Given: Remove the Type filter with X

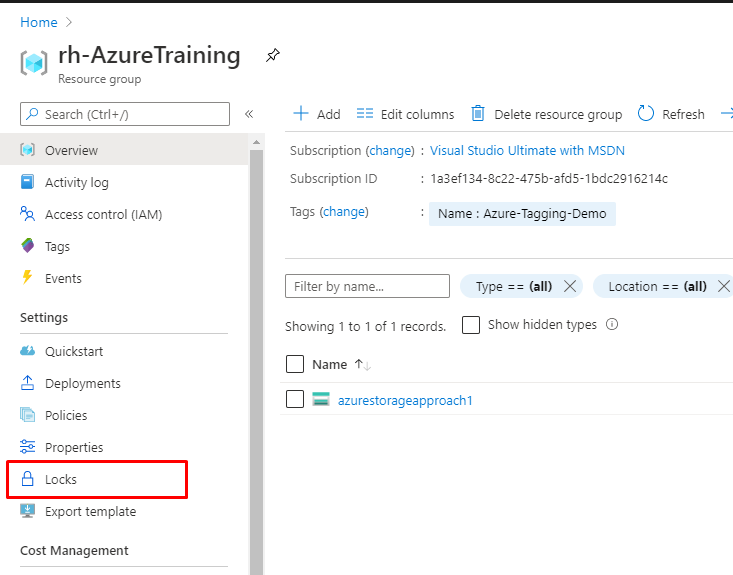Looking at the screenshot, I should 570,286.
